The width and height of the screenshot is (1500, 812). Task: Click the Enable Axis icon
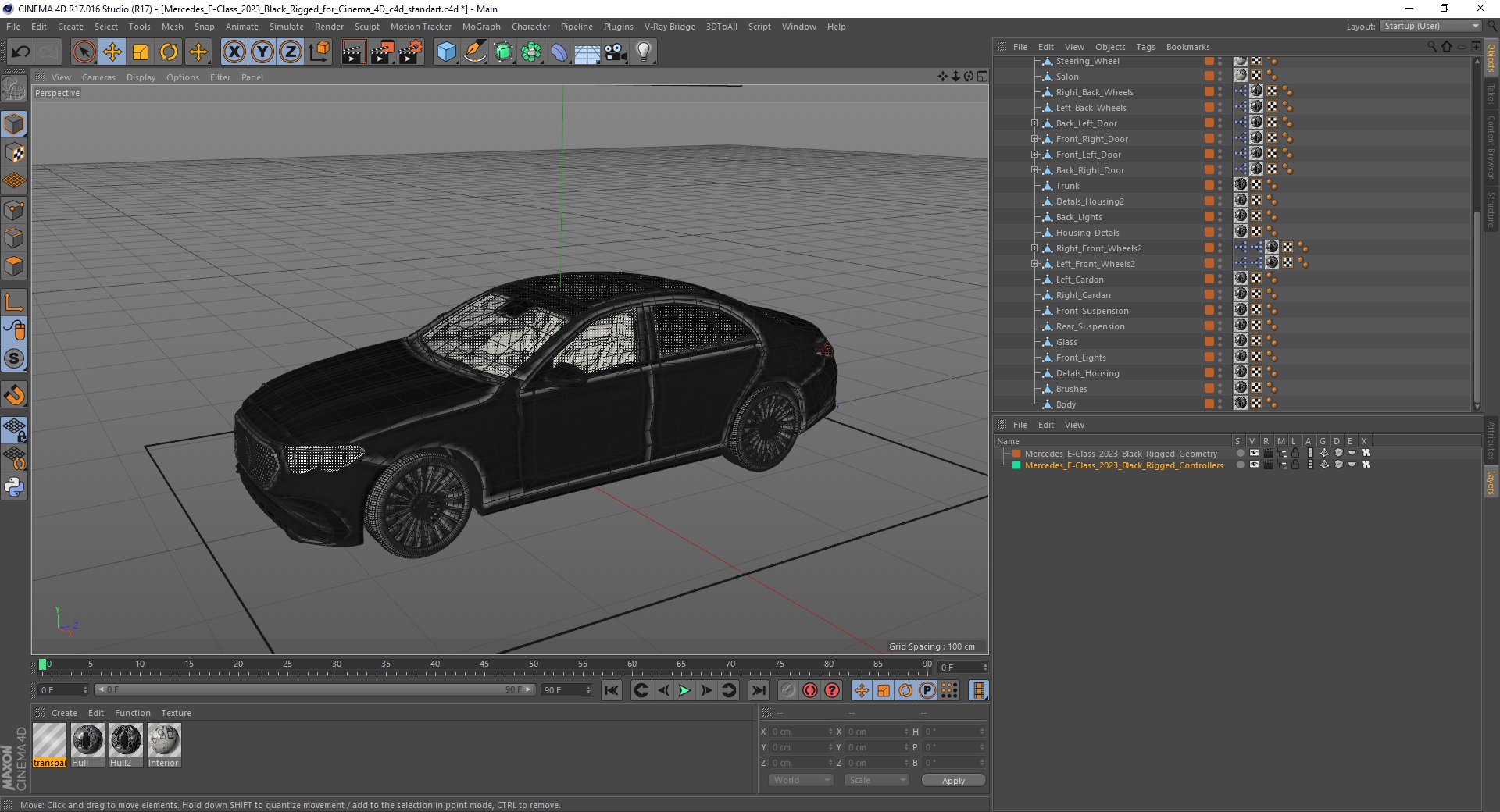(x=14, y=302)
